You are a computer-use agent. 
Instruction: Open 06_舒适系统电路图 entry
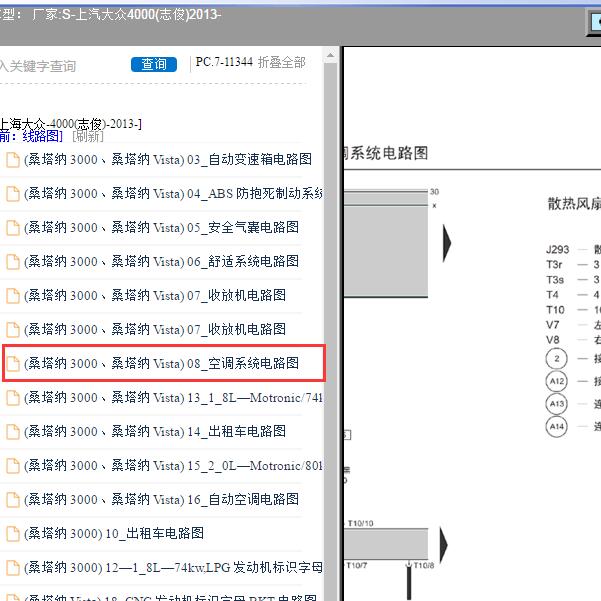[x=161, y=261]
